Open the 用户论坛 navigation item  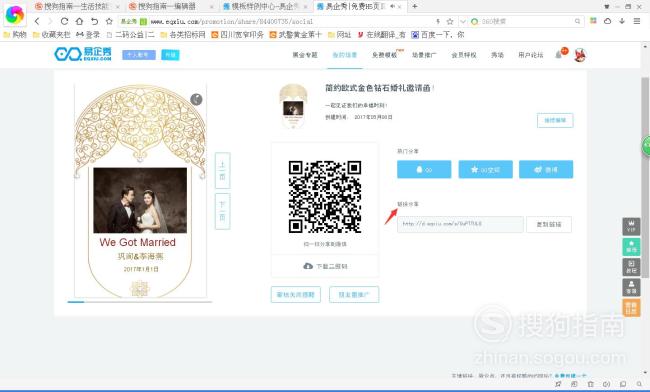click(x=531, y=55)
